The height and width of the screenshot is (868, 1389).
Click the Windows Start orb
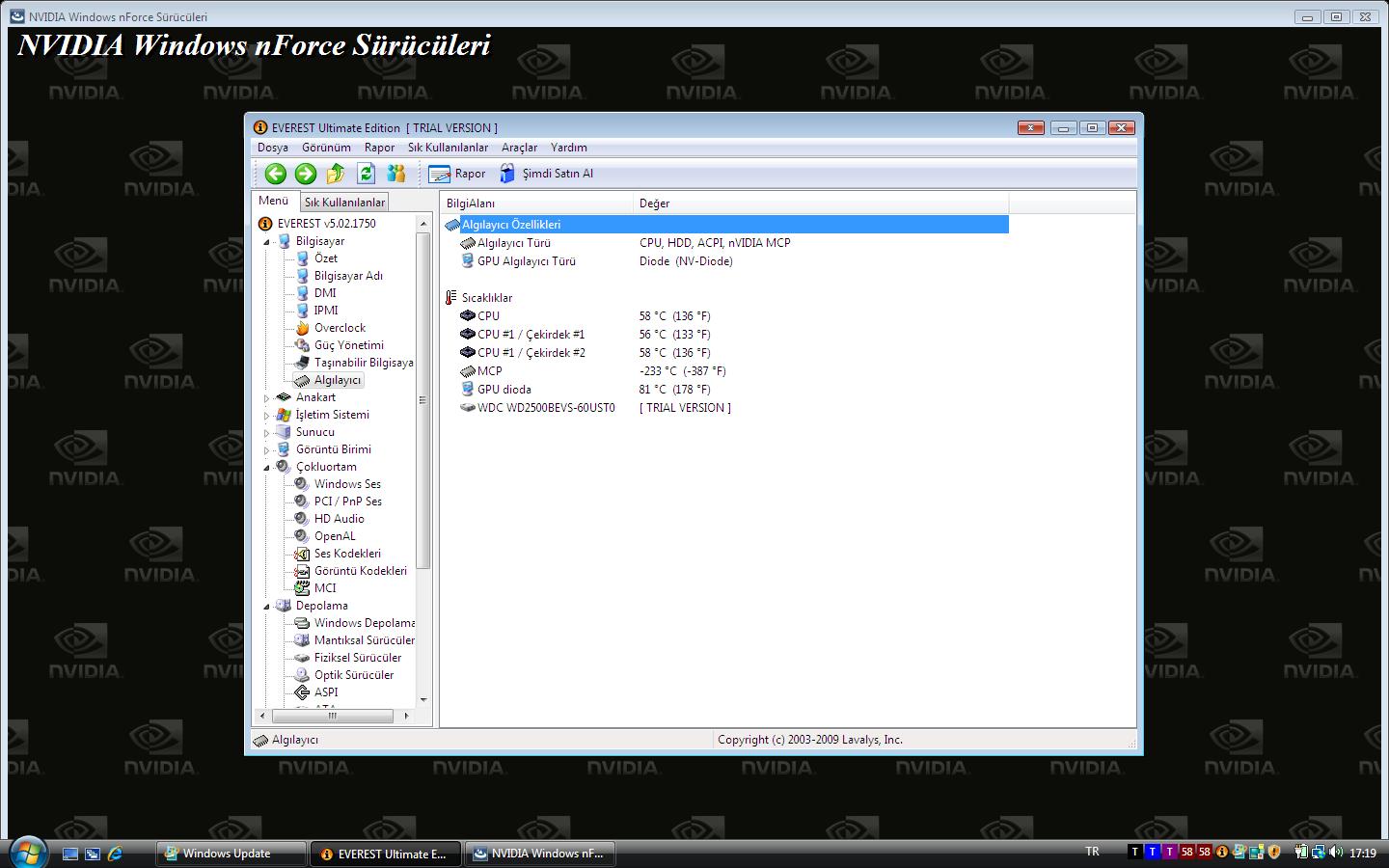[x=27, y=852]
